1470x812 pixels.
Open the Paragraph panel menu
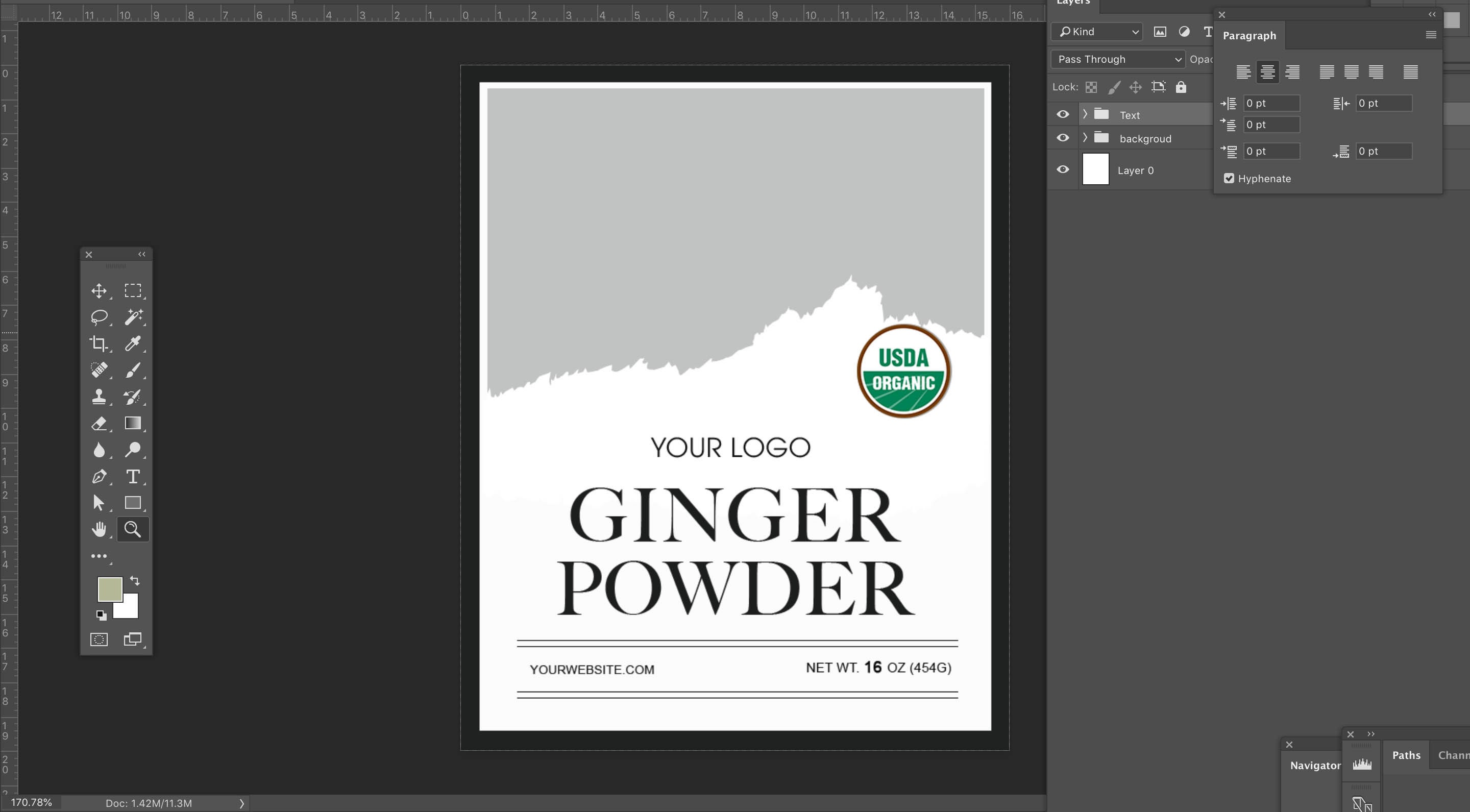[x=1431, y=35]
